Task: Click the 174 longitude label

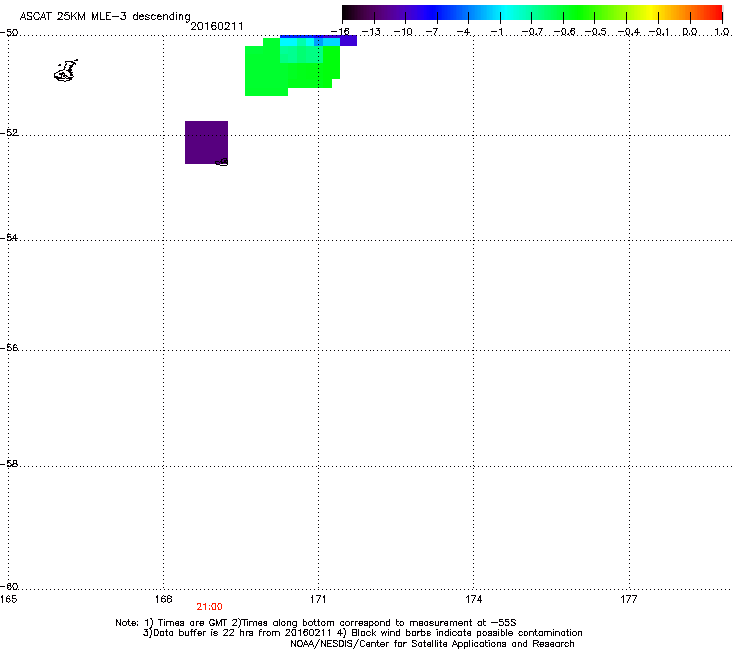Action: [x=473, y=599]
